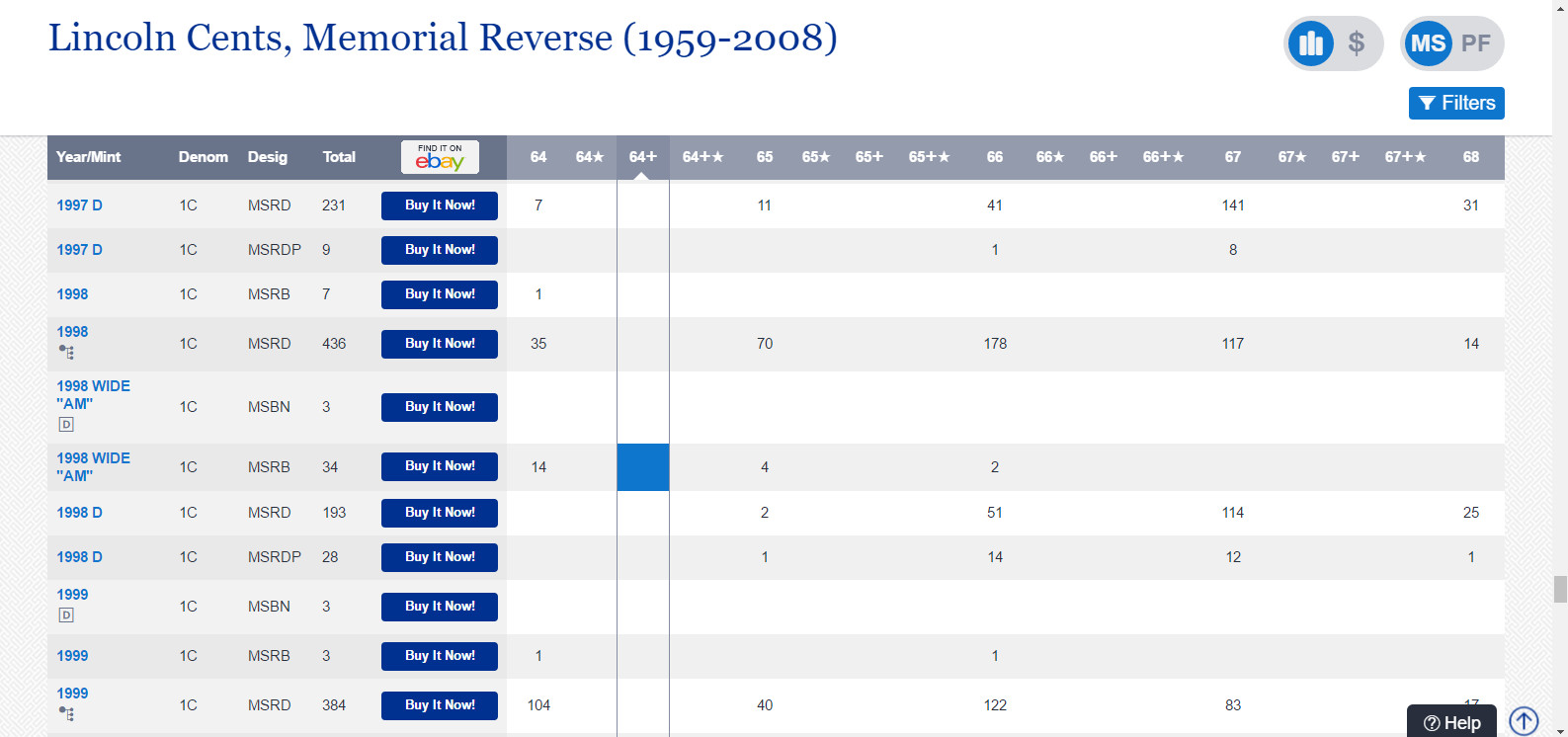Open the 1998 D MSRDP year link
The width and height of the screenshot is (1568, 737).
79,557
